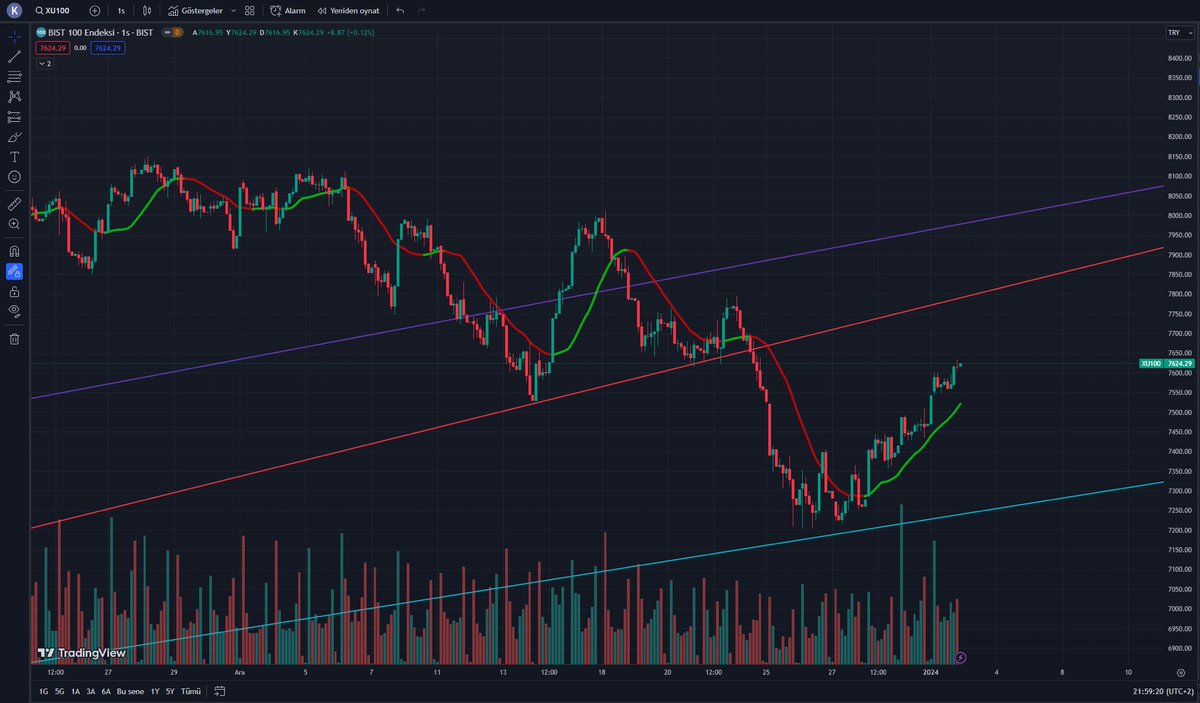Enable Magnet mode in the left toolbar

coord(13,250)
